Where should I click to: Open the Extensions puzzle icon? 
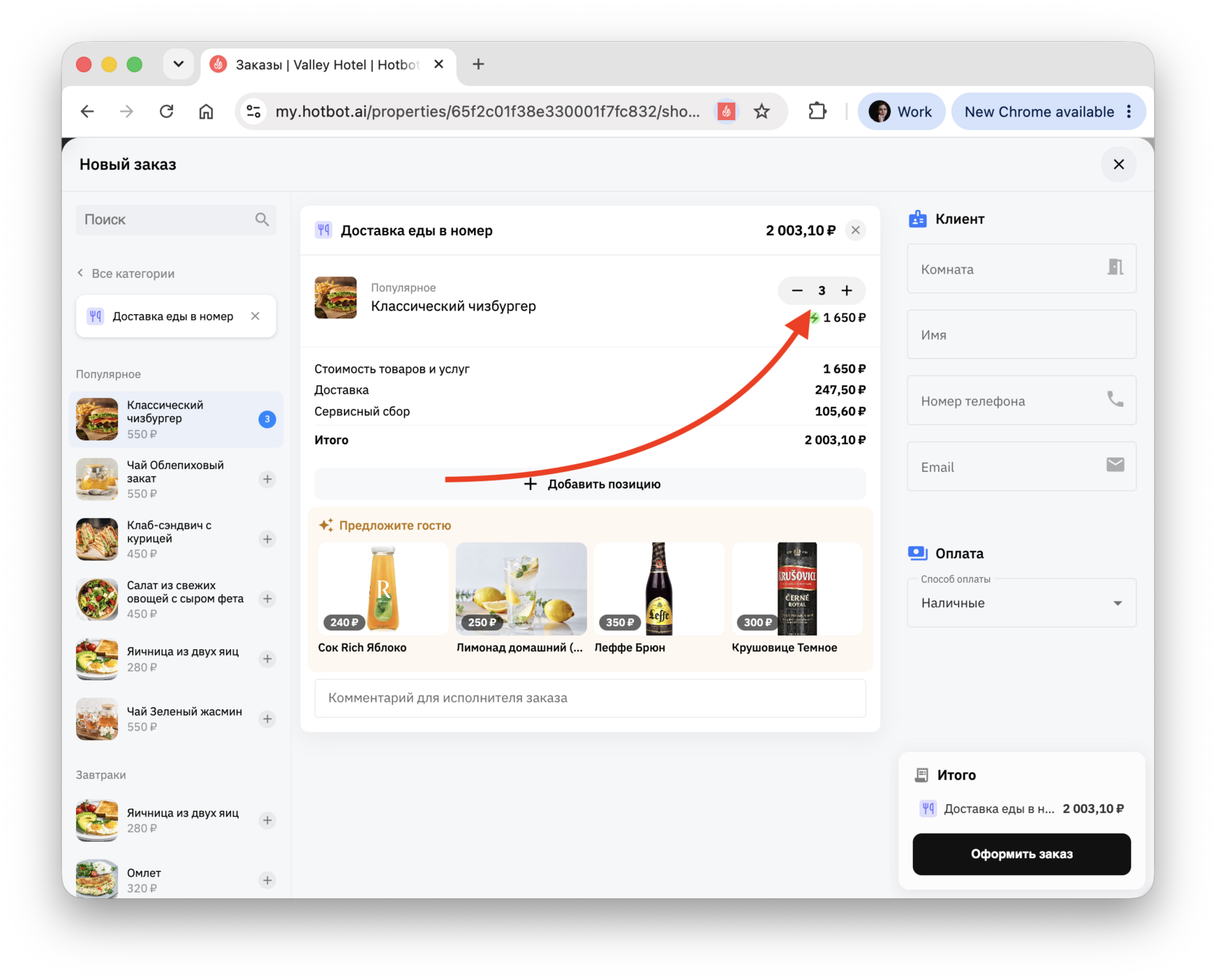pos(817,111)
